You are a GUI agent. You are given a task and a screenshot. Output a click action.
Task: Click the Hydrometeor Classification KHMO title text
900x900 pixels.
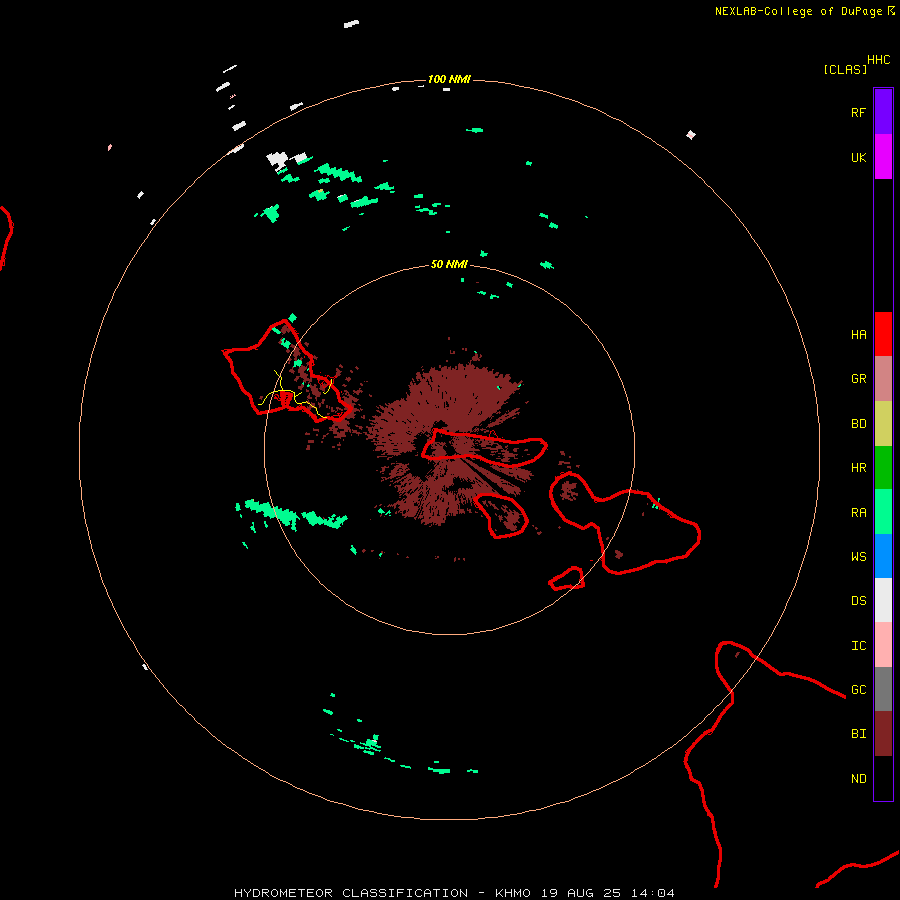point(454,893)
